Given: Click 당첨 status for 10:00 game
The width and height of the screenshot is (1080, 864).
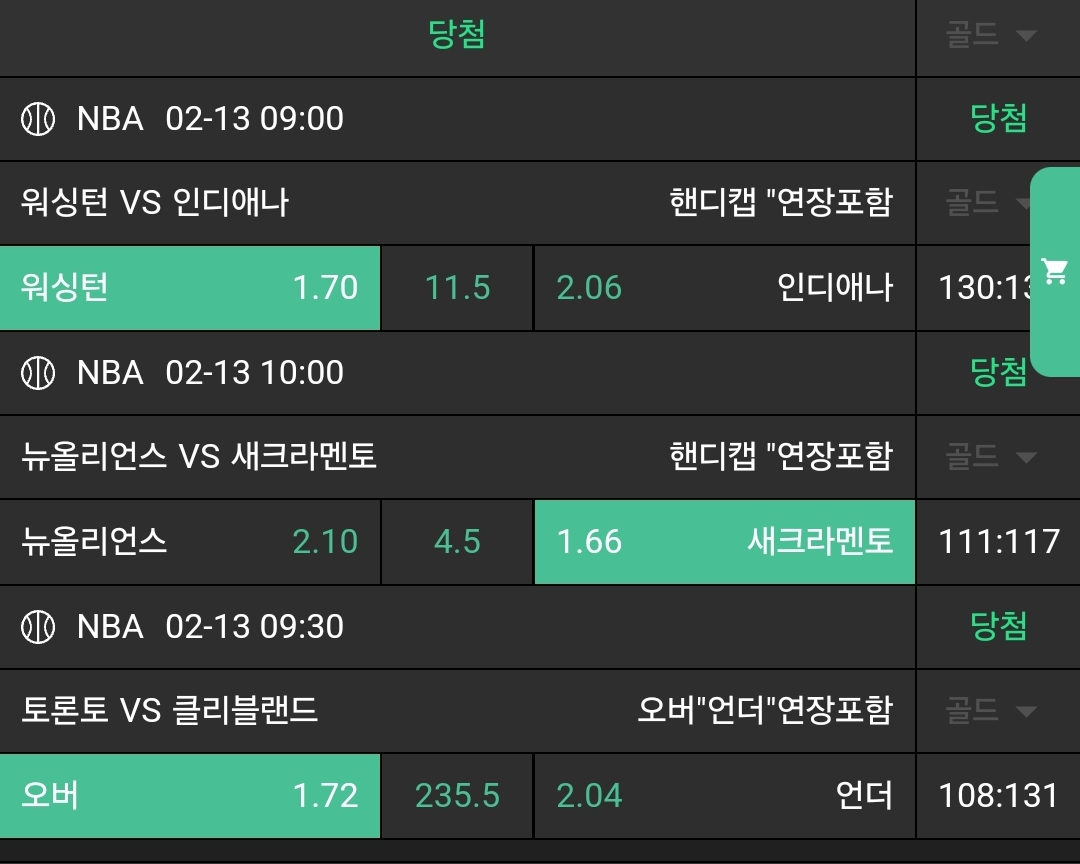Looking at the screenshot, I should pyautogui.click(x=998, y=373).
